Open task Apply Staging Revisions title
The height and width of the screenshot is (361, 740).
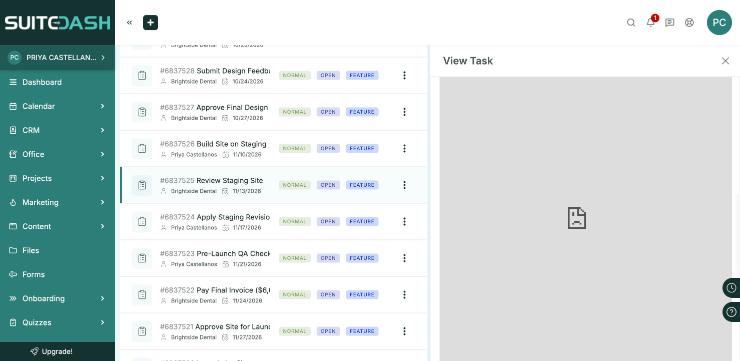pyautogui.click(x=233, y=217)
